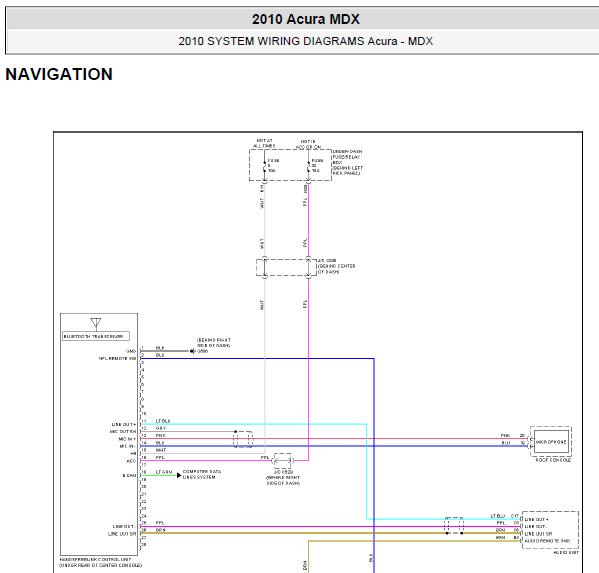599x573 pixels.
Task: Click the fuse symbol under Hot At All Times
Action: click(264, 166)
